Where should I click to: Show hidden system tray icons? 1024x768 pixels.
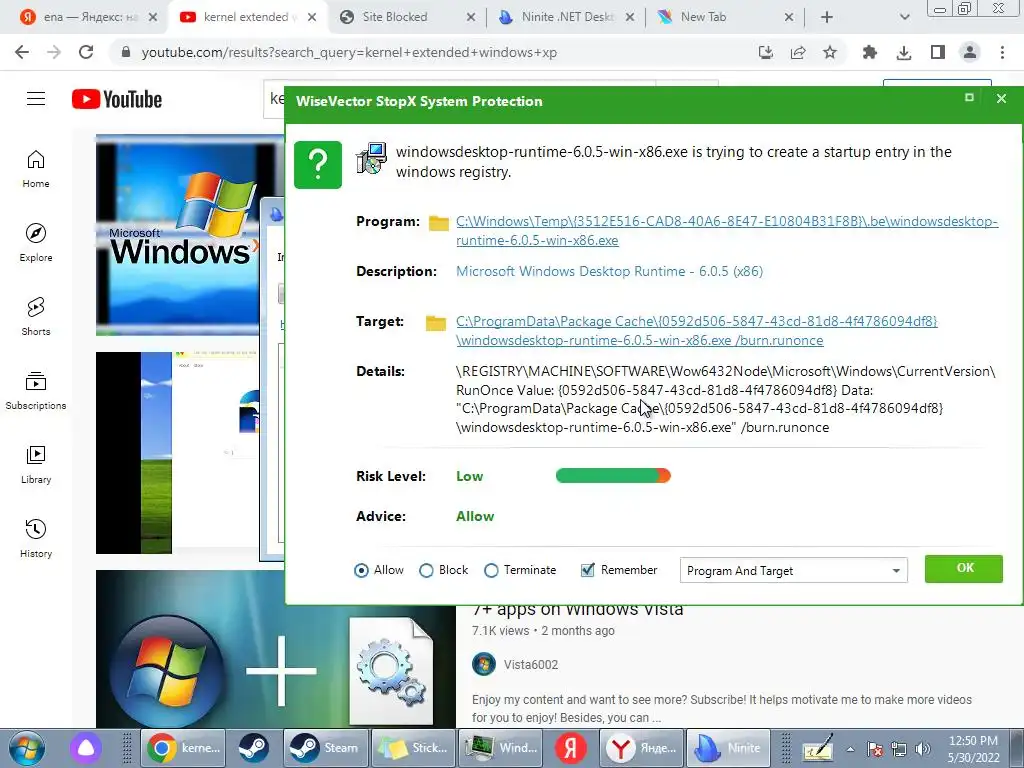(850, 749)
